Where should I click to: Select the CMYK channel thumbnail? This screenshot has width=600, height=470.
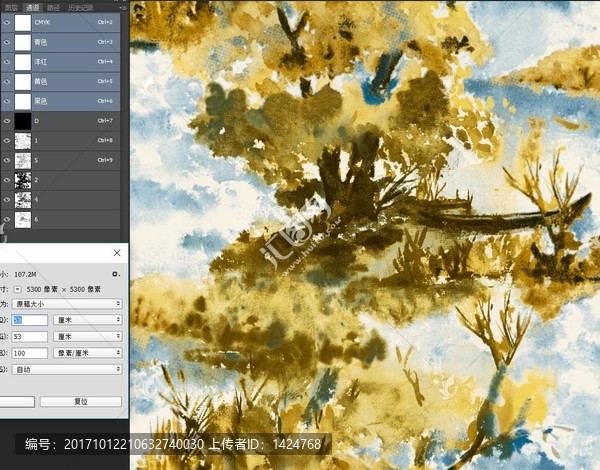(23, 23)
